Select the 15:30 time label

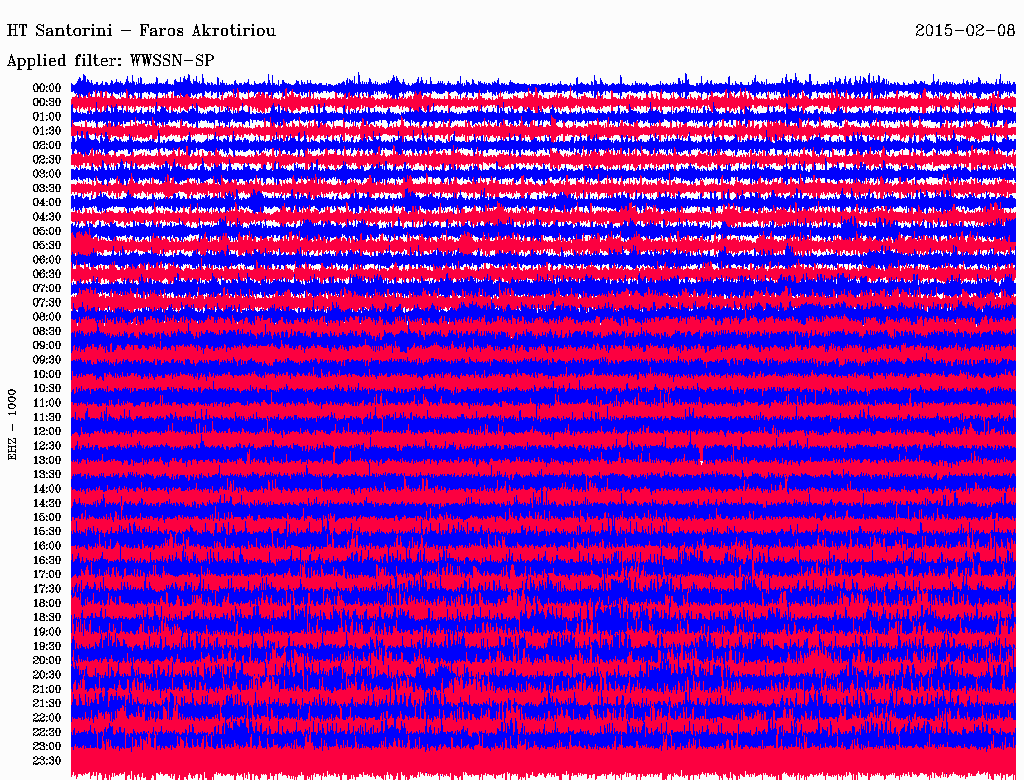click(47, 532)
